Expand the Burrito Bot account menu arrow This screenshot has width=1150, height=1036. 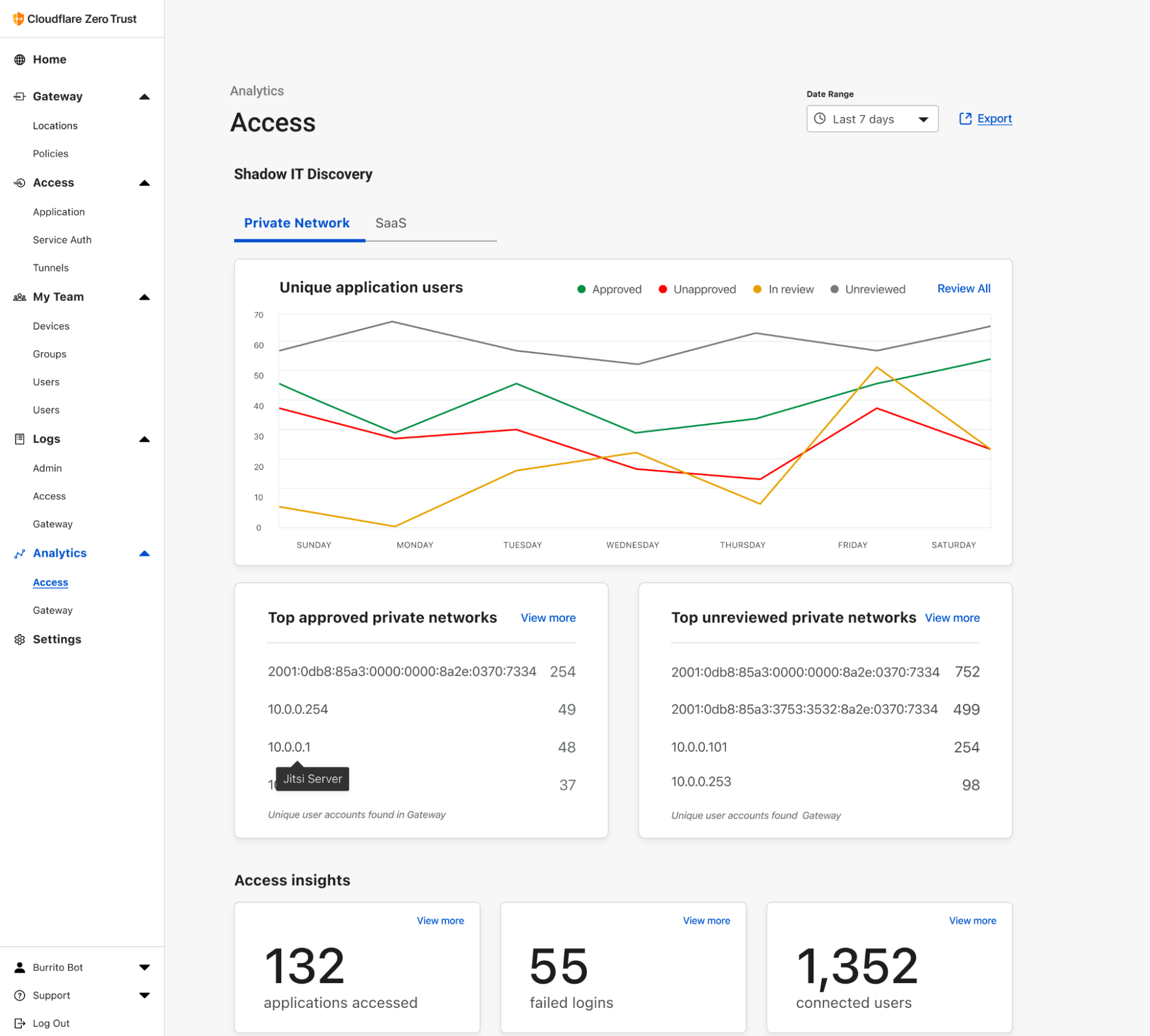coord(144,968)
